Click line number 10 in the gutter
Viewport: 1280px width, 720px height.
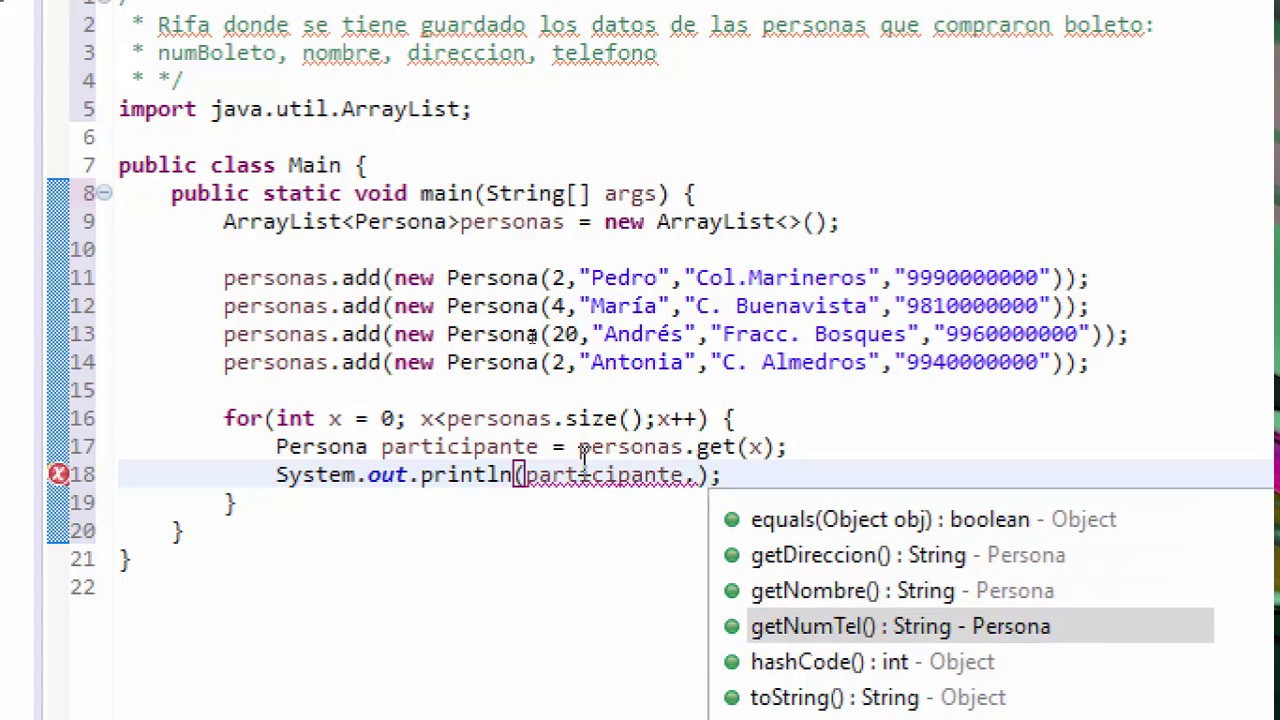pyautogui.click(x=83, y=250)
